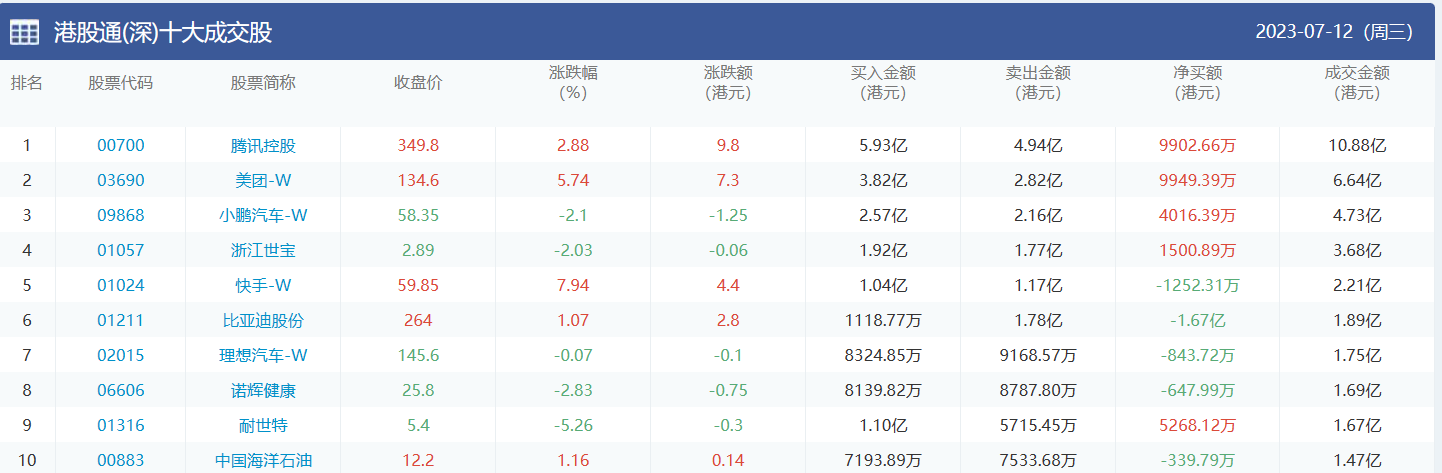
Task: Click the 港股通(深)十大成交股 title
Action: tap(163, 33)
